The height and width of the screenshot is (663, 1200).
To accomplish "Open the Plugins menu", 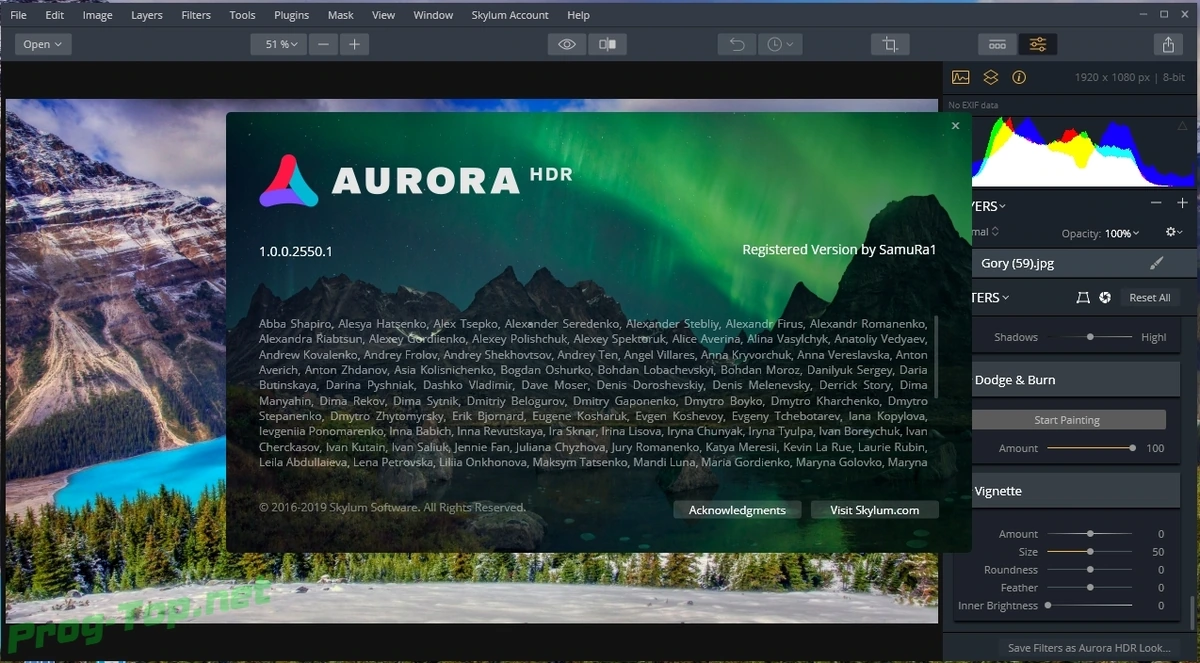I will (291, 15).
